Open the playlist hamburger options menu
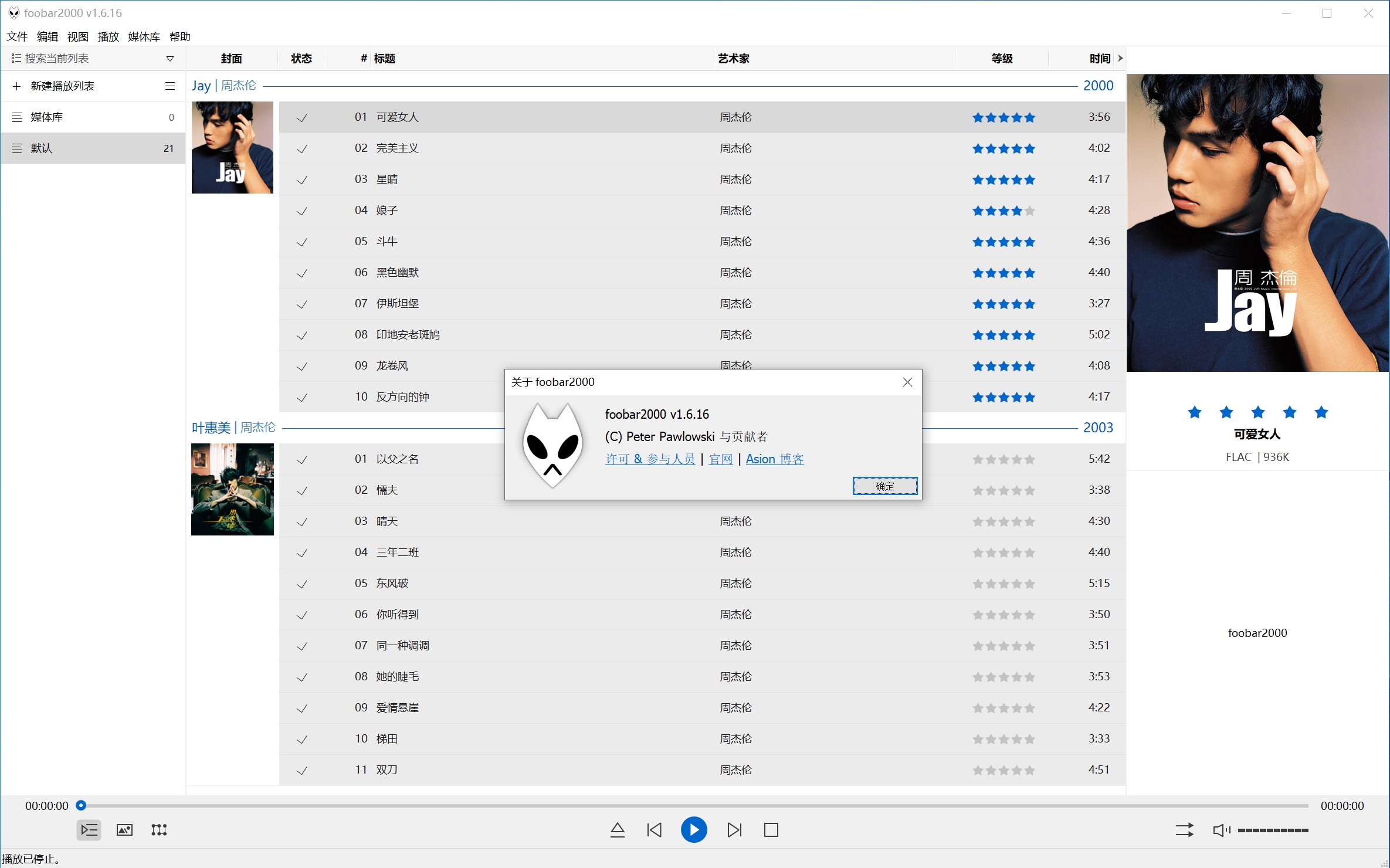Screen dimensions: 1390x868 tap(170, 86)
